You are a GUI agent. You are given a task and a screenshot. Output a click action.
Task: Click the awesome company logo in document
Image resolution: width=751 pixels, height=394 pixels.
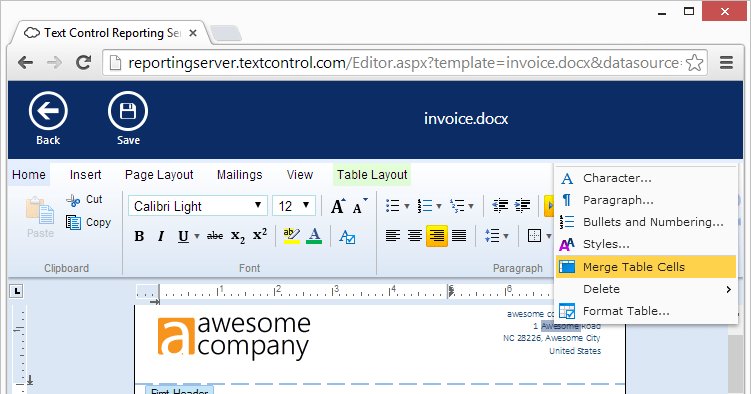(x=234, y=337)
